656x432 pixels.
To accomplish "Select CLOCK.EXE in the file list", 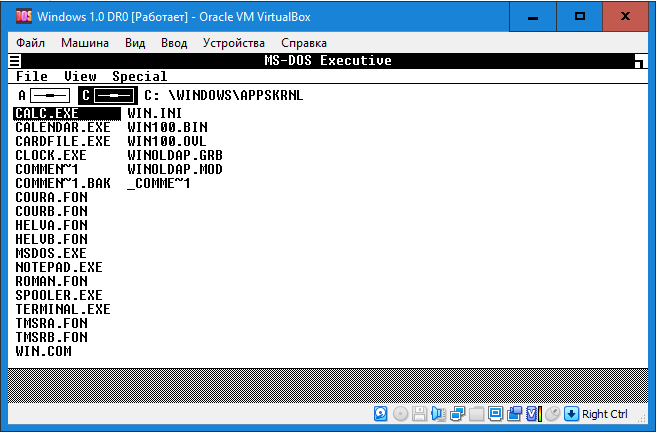I will pos(51,156).
